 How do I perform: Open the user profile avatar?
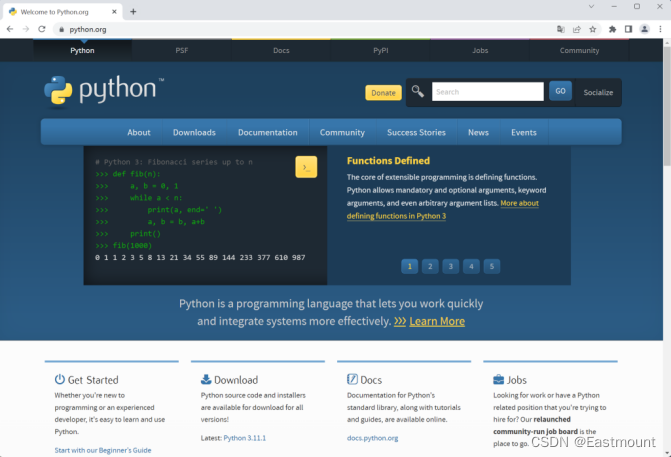(644, 29)
